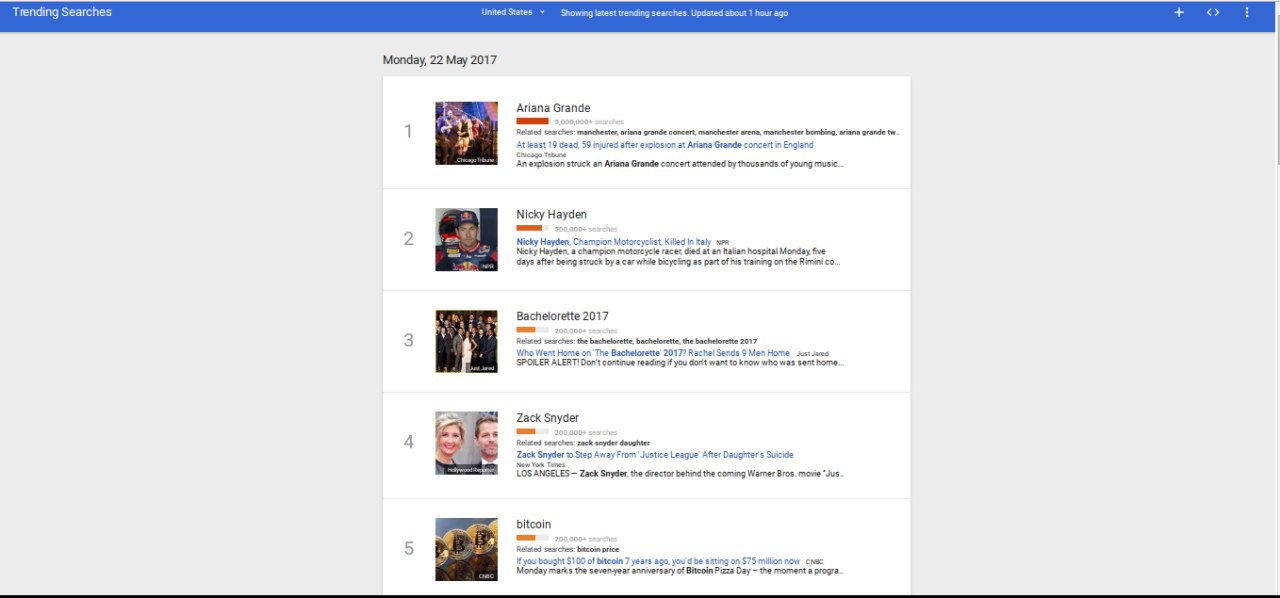The image size is (1280, 598).
Task: Click the plus subscribe icon in header
Action: (1179, 13)
